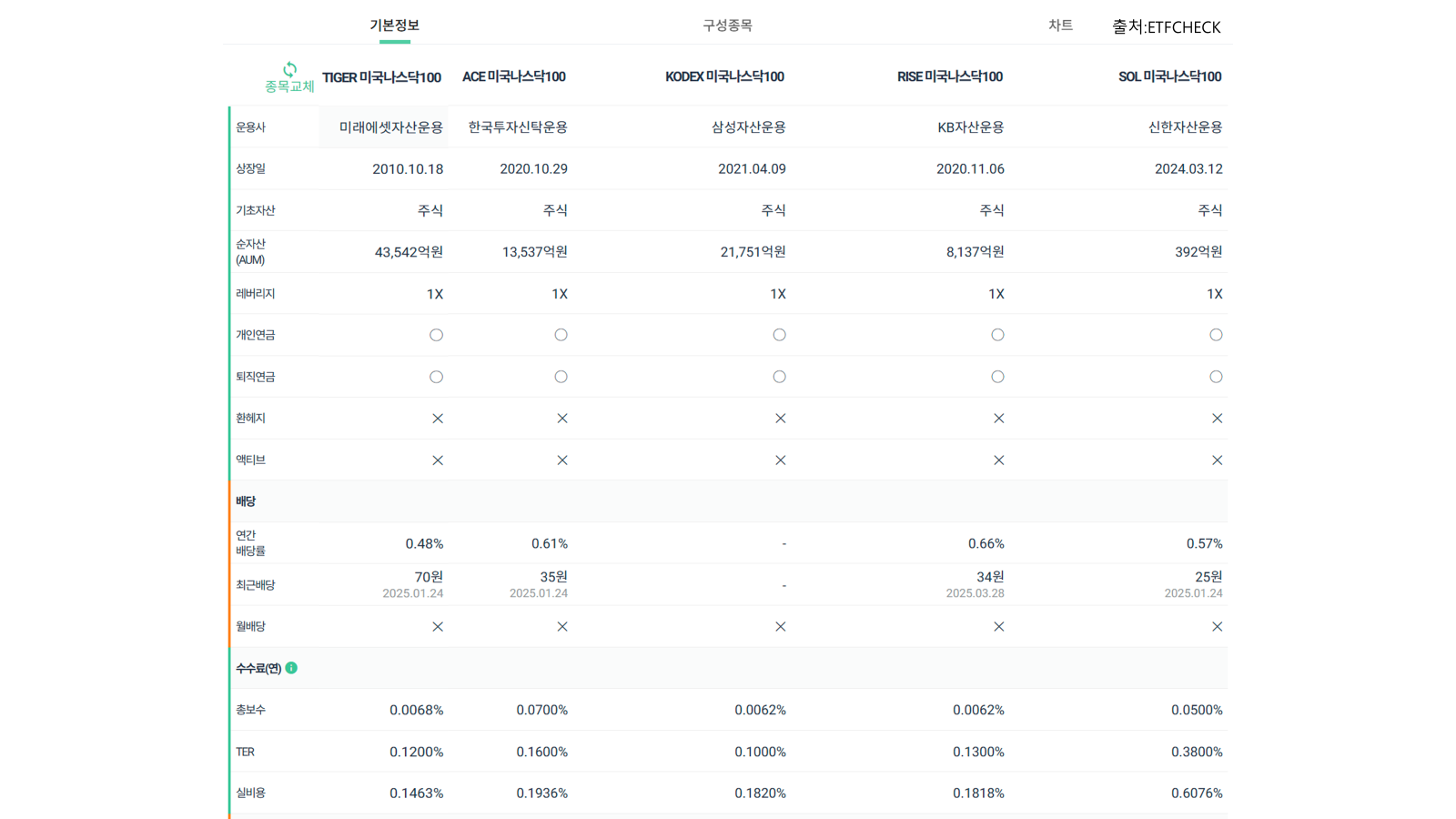Click the 퇴직연금 circle mark for SOL

[1217, 377]
